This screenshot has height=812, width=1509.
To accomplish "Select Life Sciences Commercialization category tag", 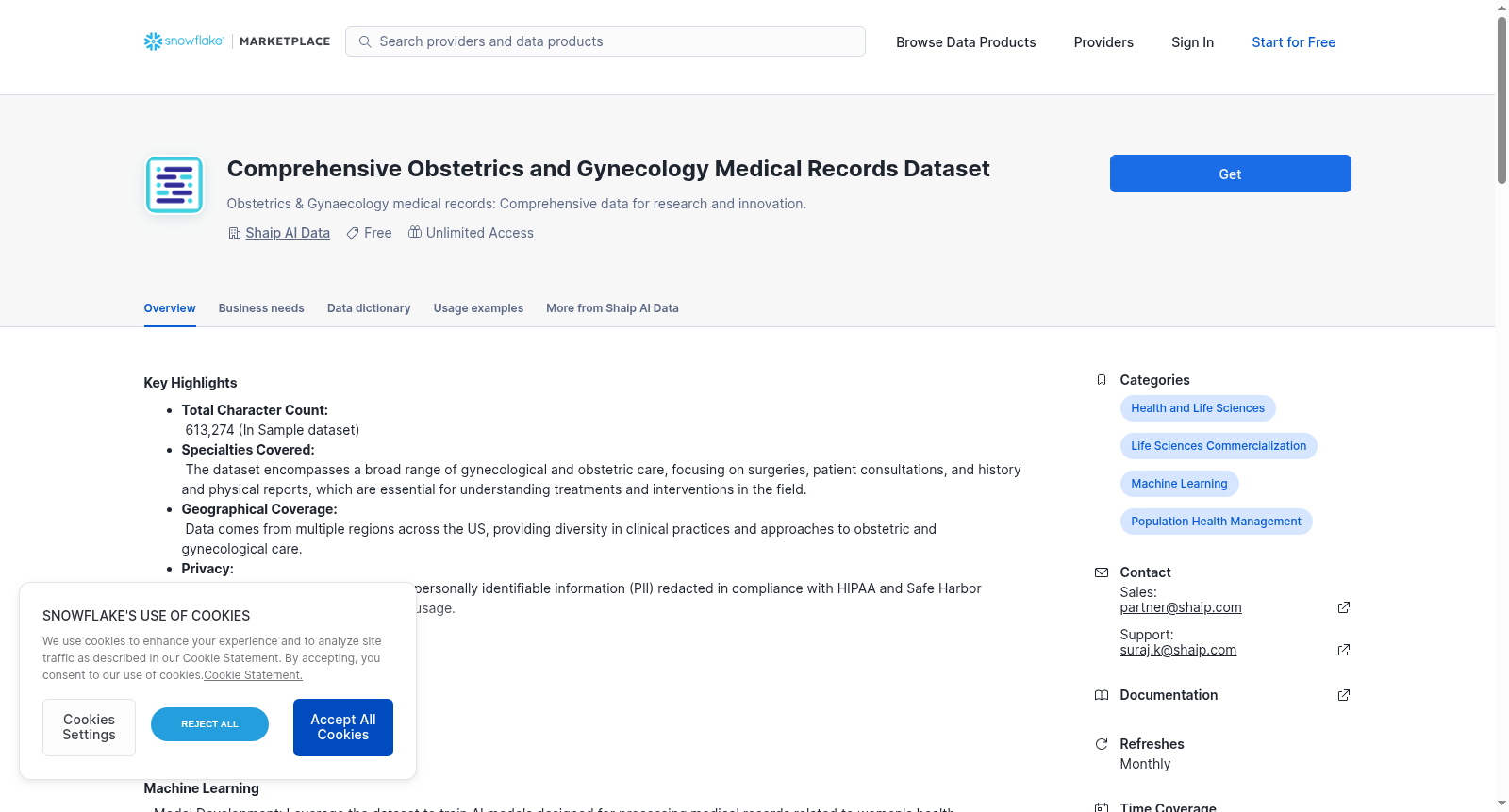I will [1219, 446].
